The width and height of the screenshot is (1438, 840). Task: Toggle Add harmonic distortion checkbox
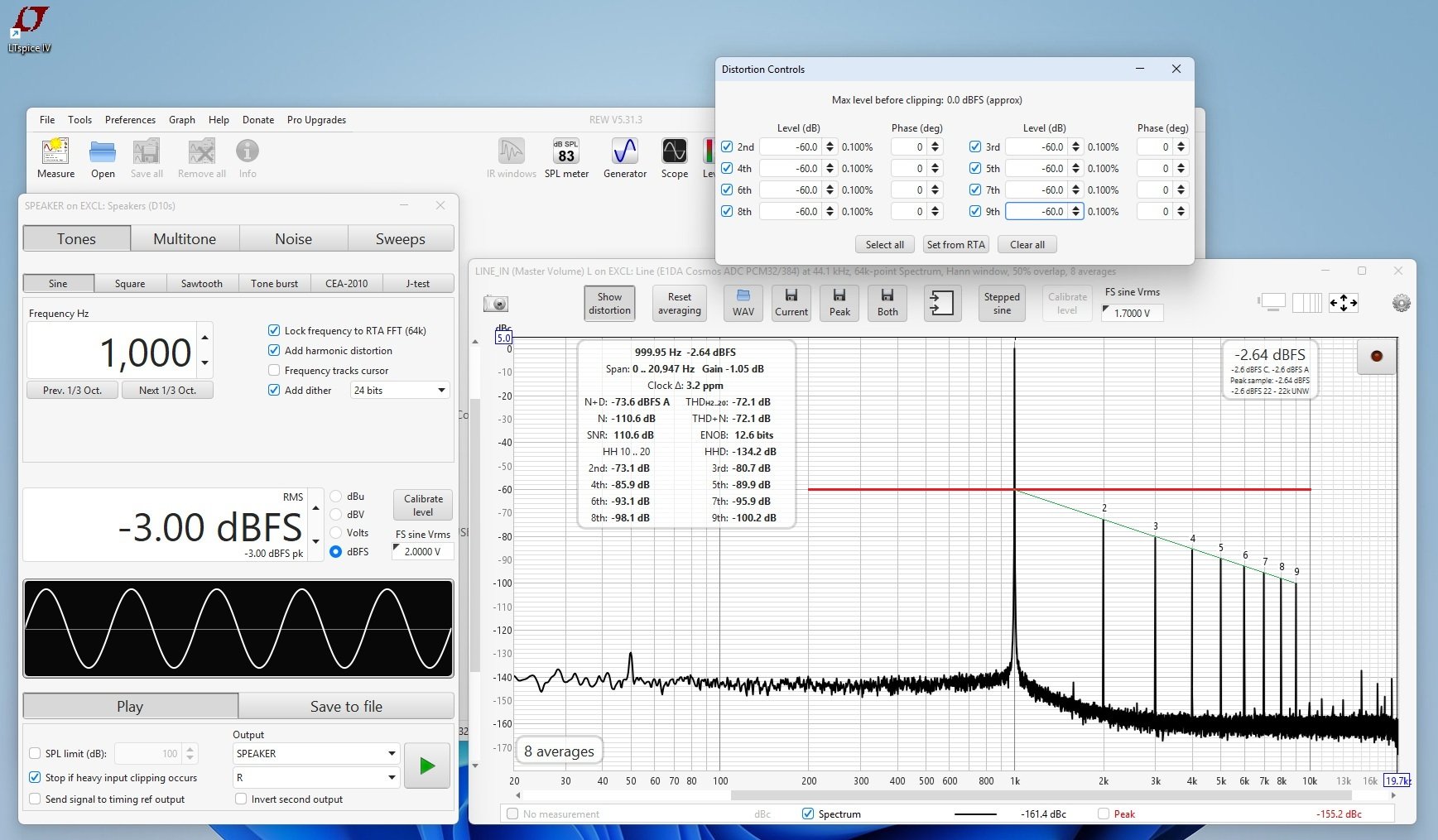(x=274, y=350)
